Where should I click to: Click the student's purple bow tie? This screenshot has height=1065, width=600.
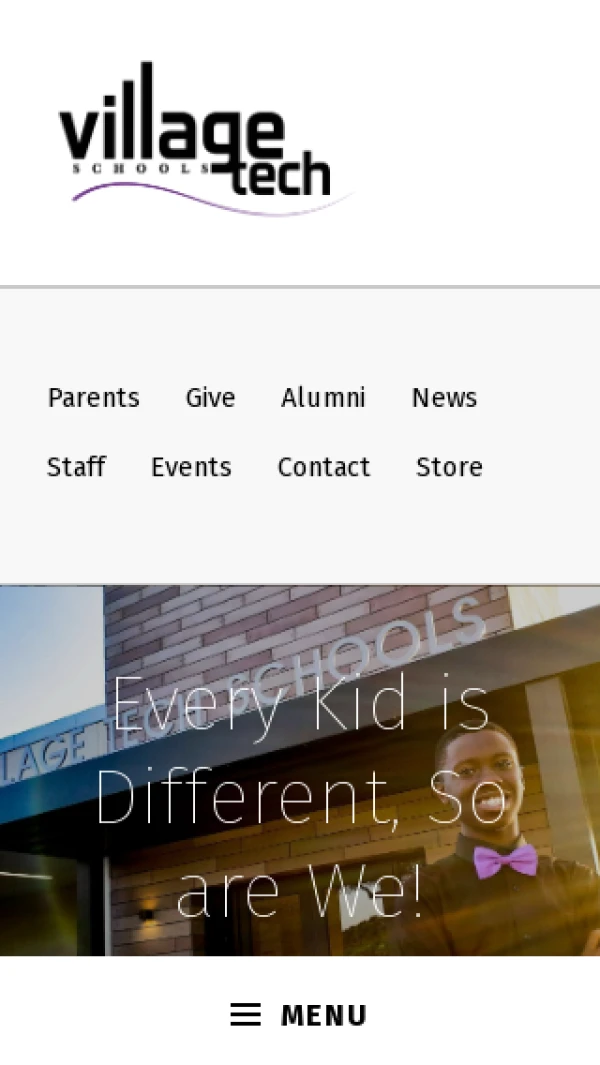coord(504,860)
